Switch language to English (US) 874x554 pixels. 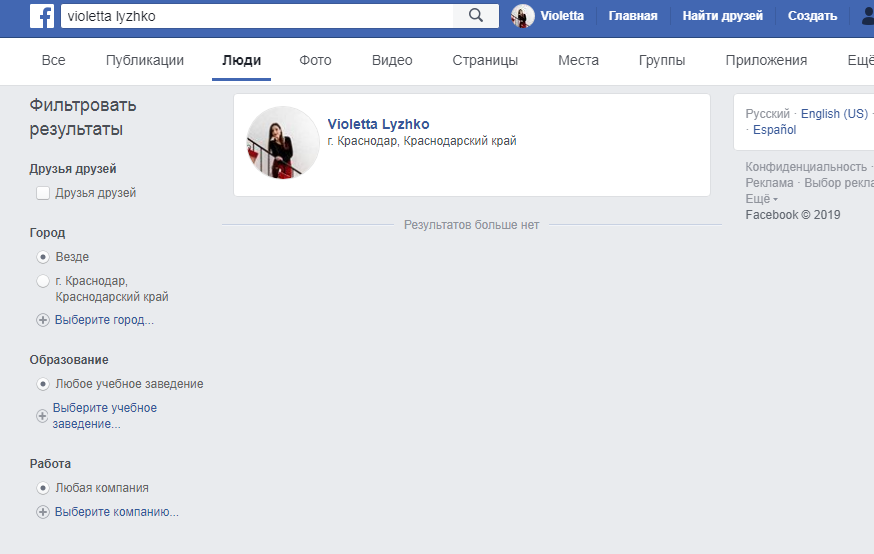tap(834, 114)
